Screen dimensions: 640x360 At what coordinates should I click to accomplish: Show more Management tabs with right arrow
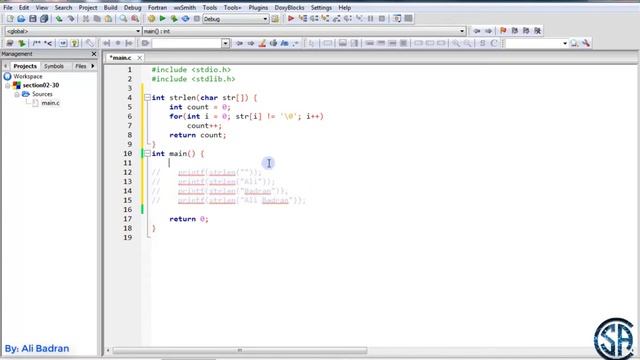(x=93, y=66)
